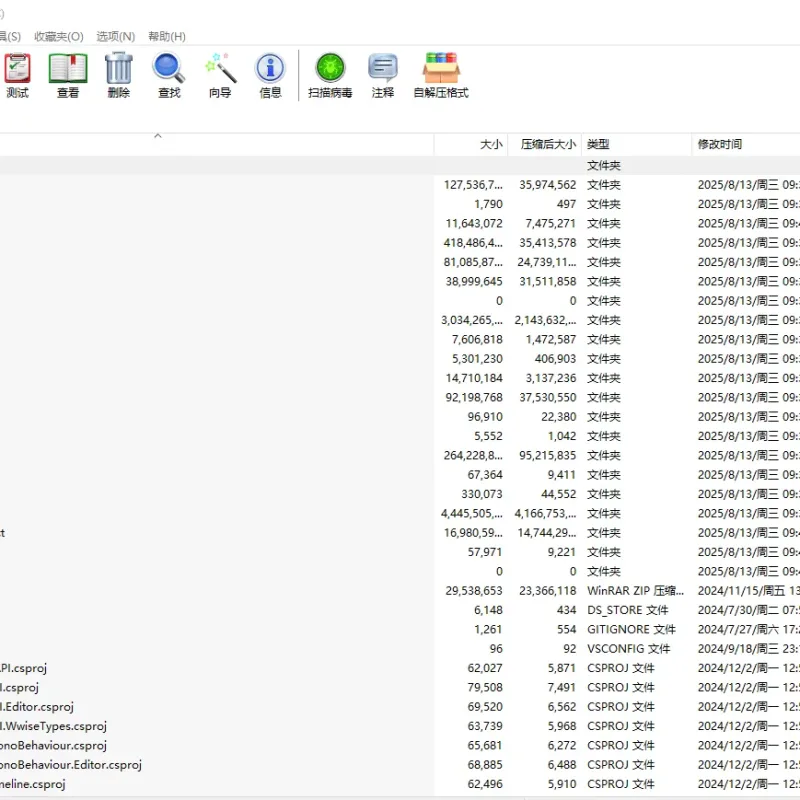Sort by the 大小 column header

point(471,144)
